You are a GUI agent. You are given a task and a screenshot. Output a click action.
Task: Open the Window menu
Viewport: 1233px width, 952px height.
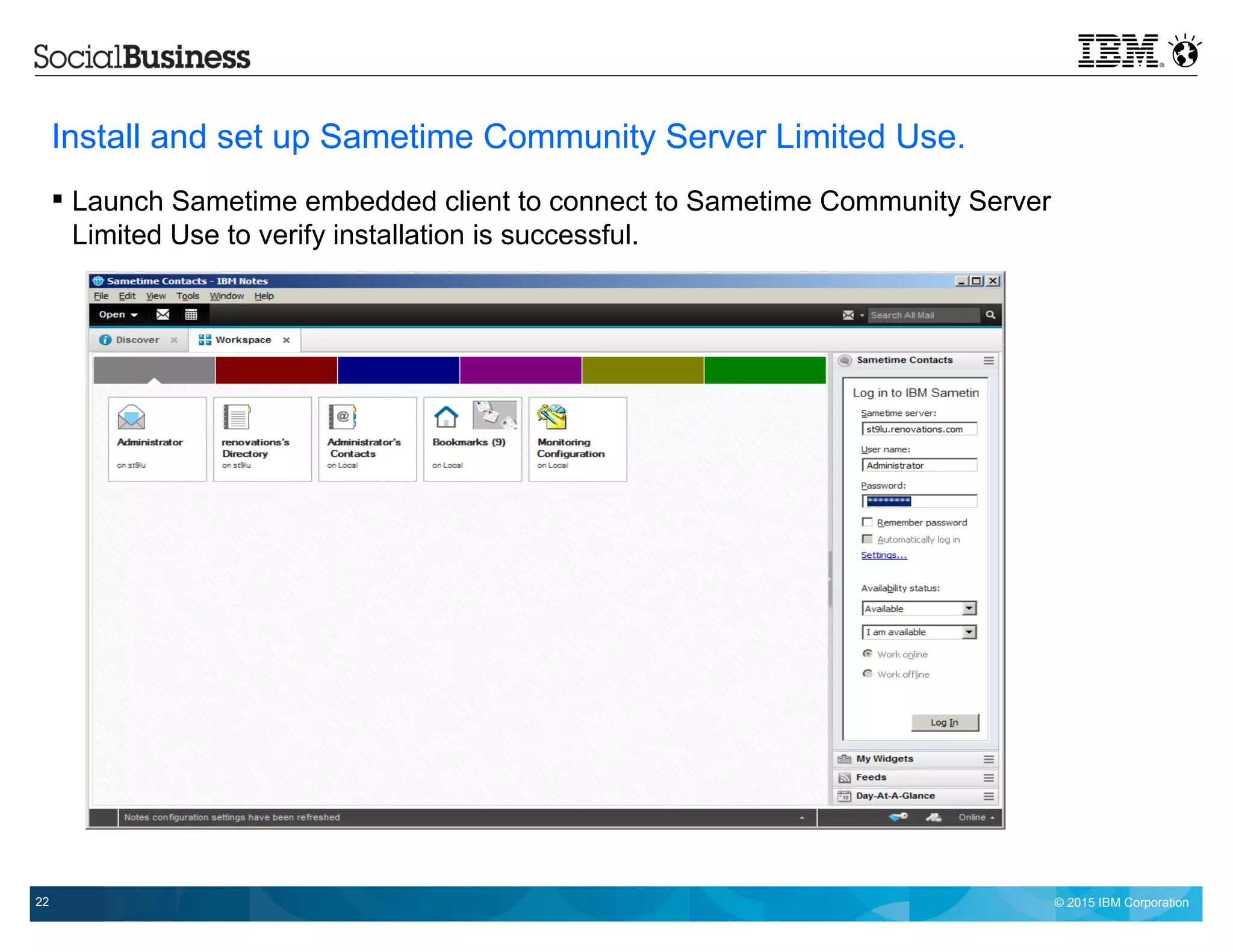point(227,296)
